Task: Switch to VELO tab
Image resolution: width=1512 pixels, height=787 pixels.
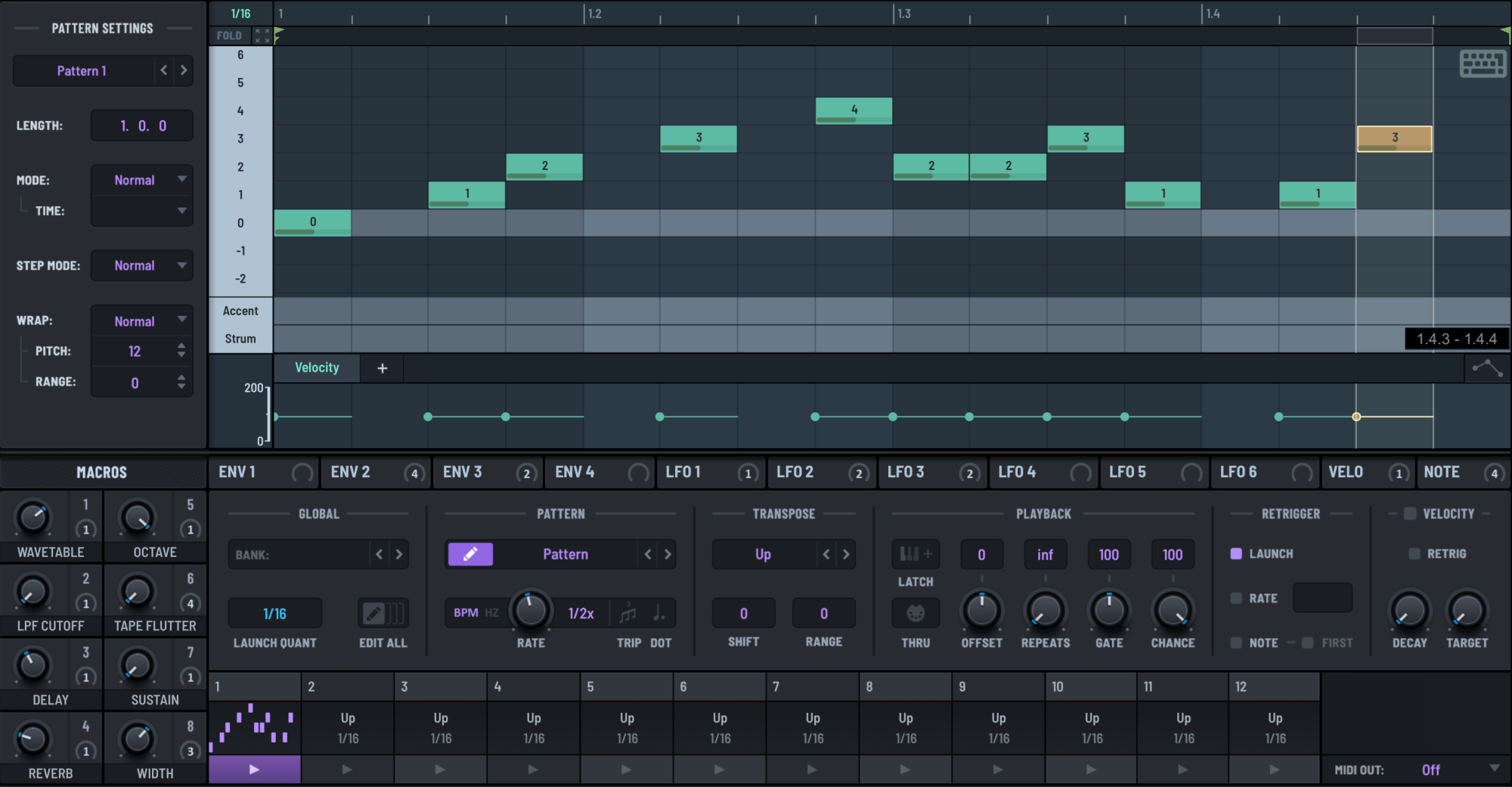Action: 1369,473
